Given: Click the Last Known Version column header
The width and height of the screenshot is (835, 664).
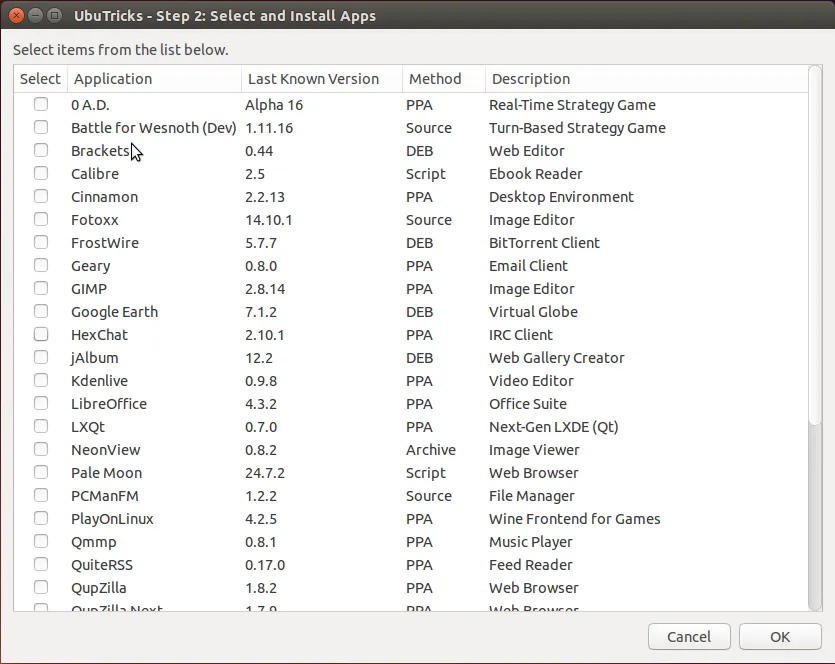Looking at the screenshot, I should click(320, 79).
